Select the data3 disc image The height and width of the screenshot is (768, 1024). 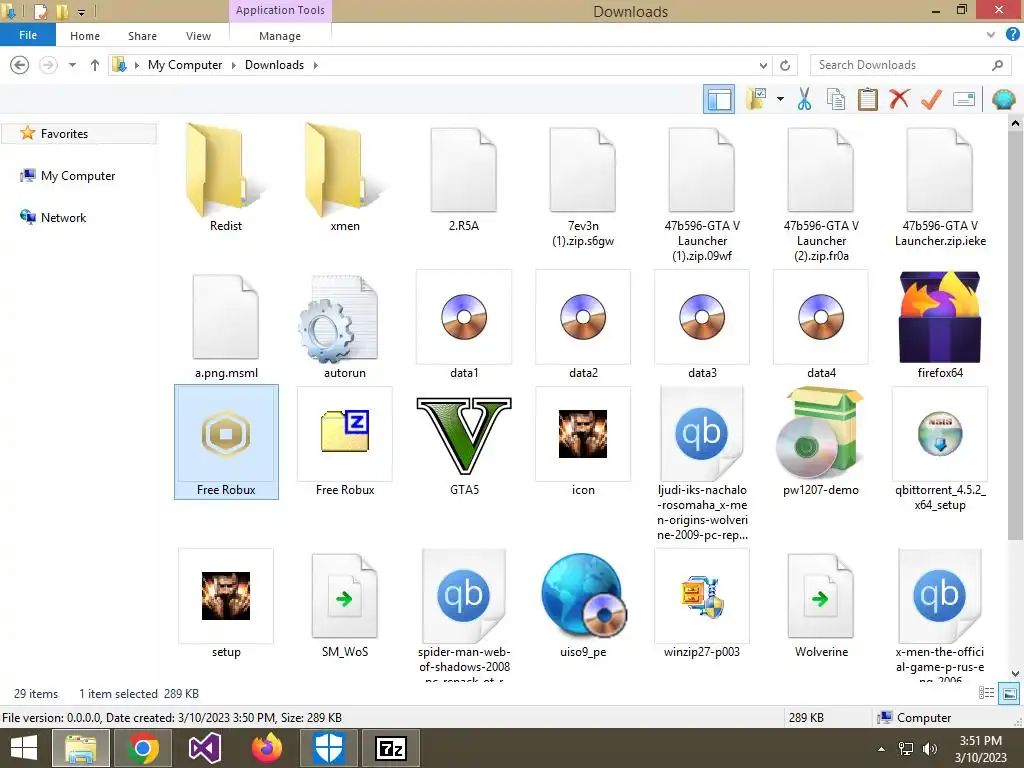(x=702, y=325)
